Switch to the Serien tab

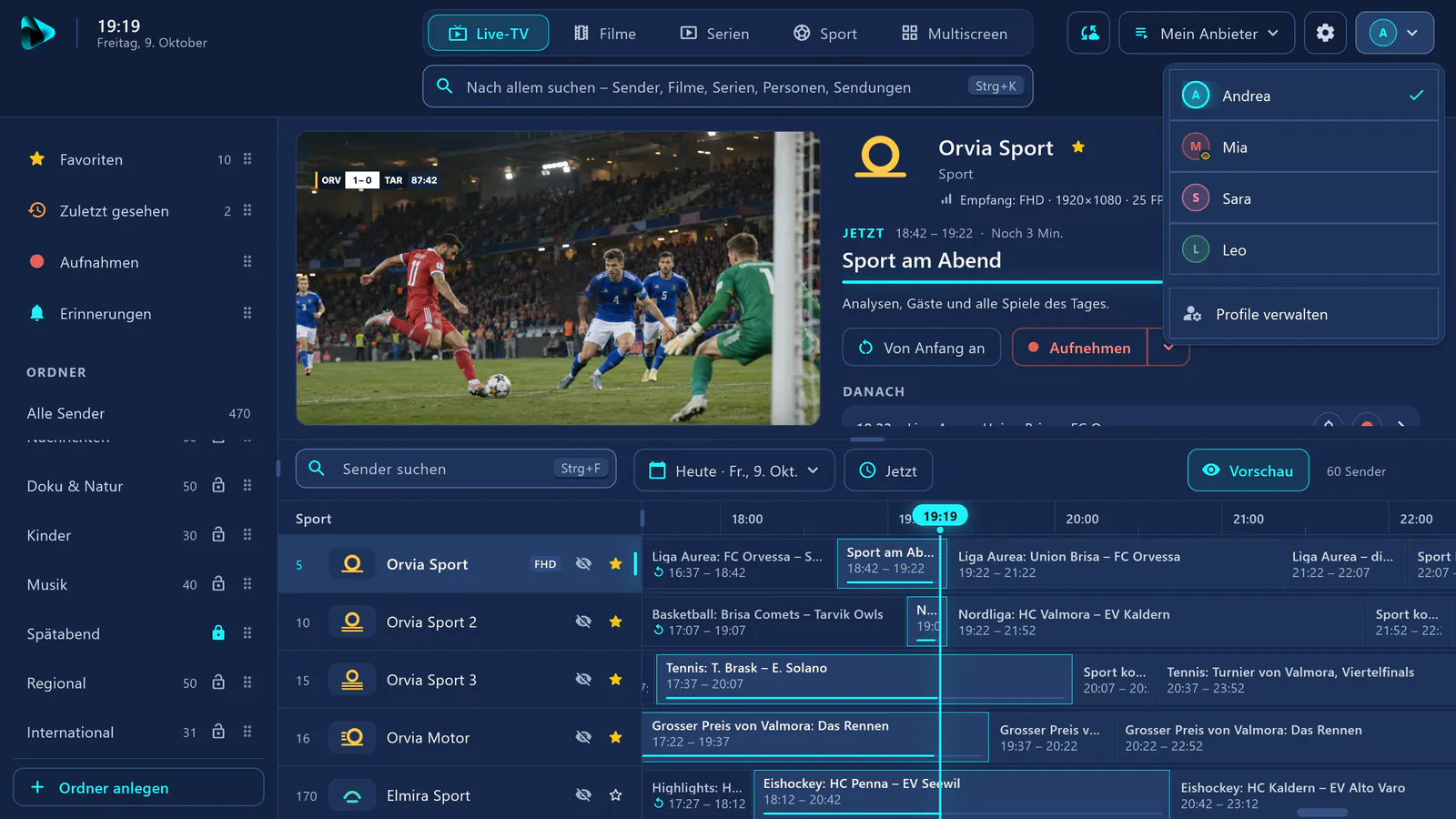coord(715,34)
